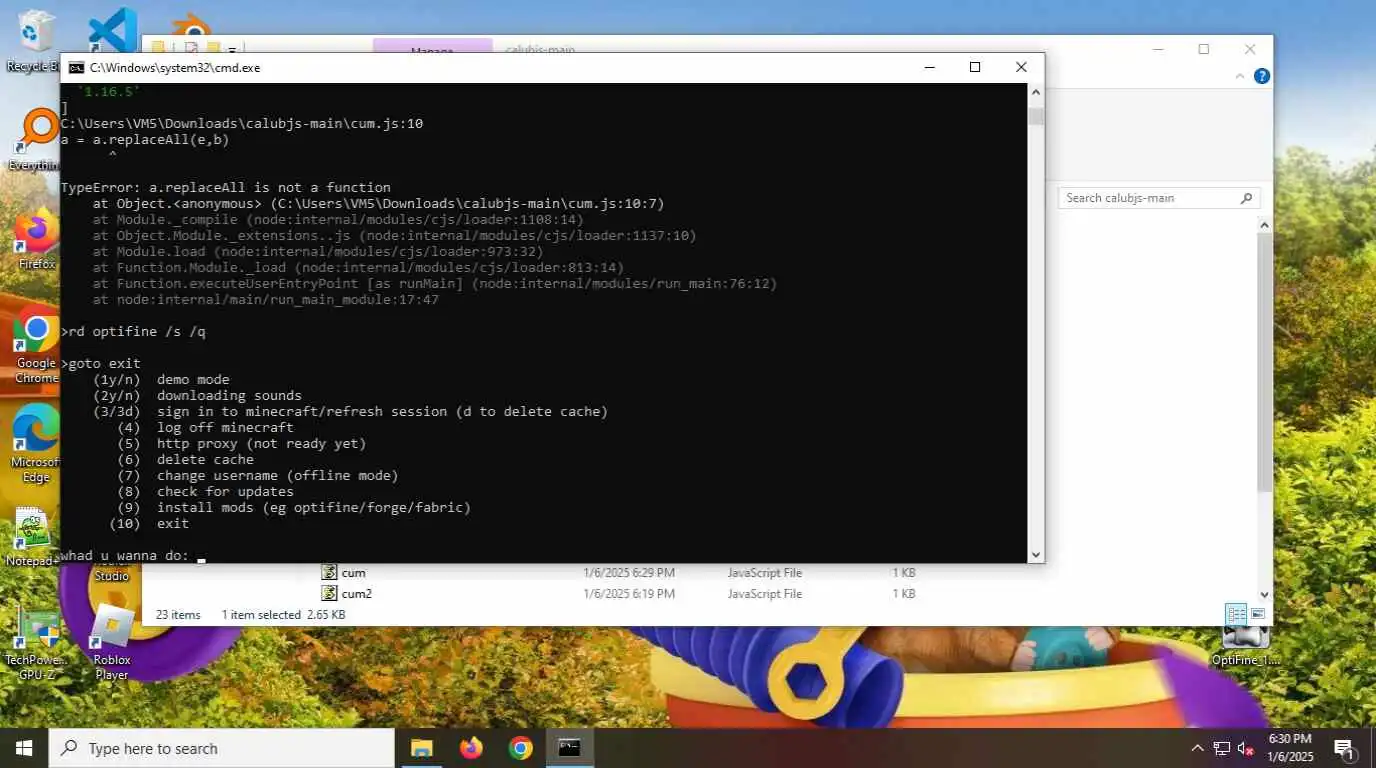This screenshot has width=1376, height=768.
Task: Open the network tray icon
Action: 1221,748
